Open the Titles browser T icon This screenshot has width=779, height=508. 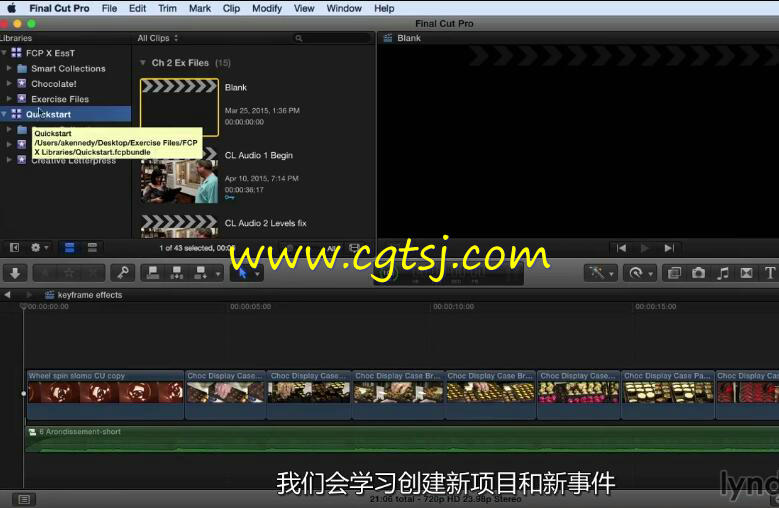pos(770,273)
